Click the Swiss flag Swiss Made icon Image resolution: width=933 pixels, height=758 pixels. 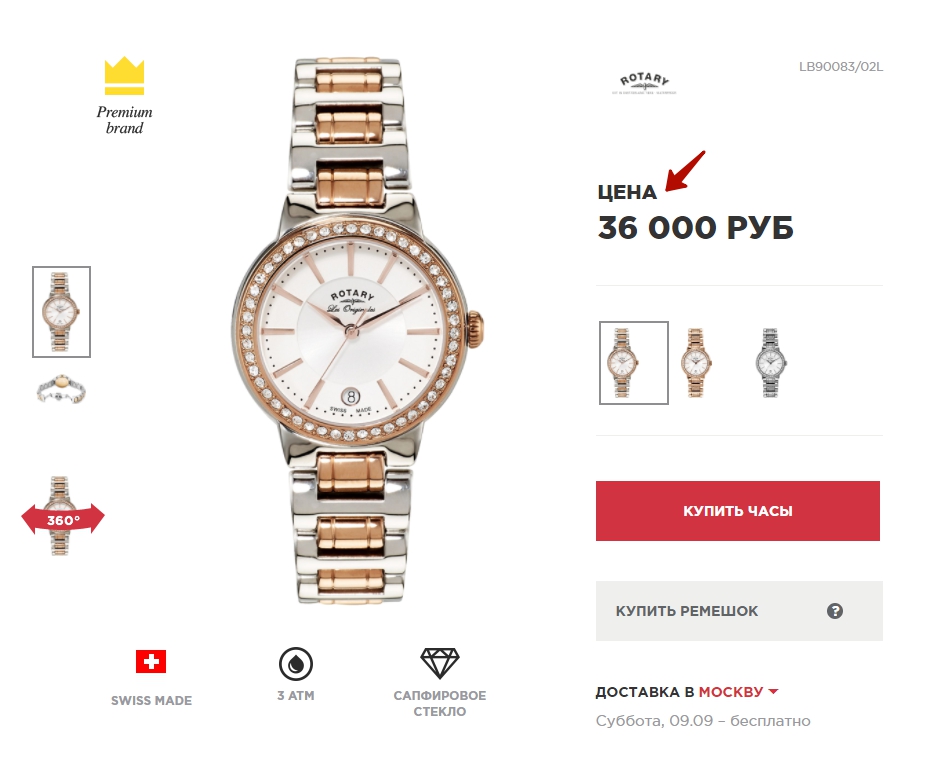151,662
